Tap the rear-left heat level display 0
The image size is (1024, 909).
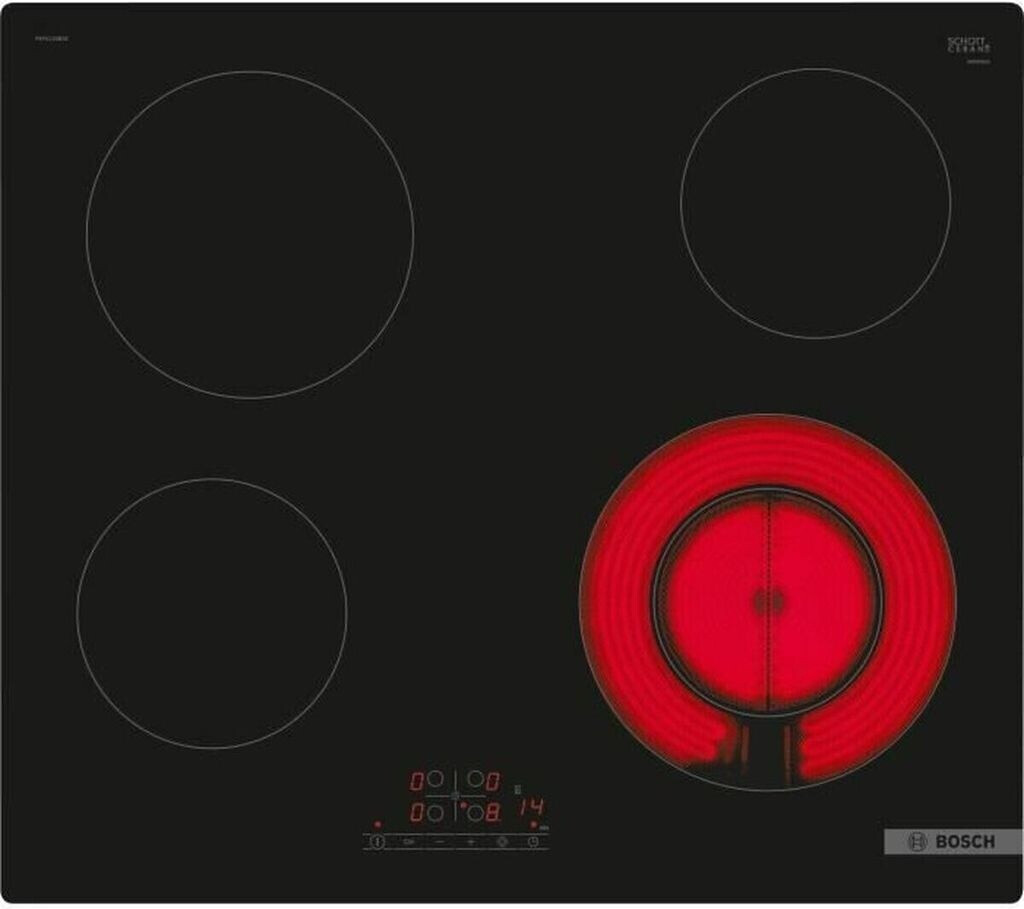[417, 781]
